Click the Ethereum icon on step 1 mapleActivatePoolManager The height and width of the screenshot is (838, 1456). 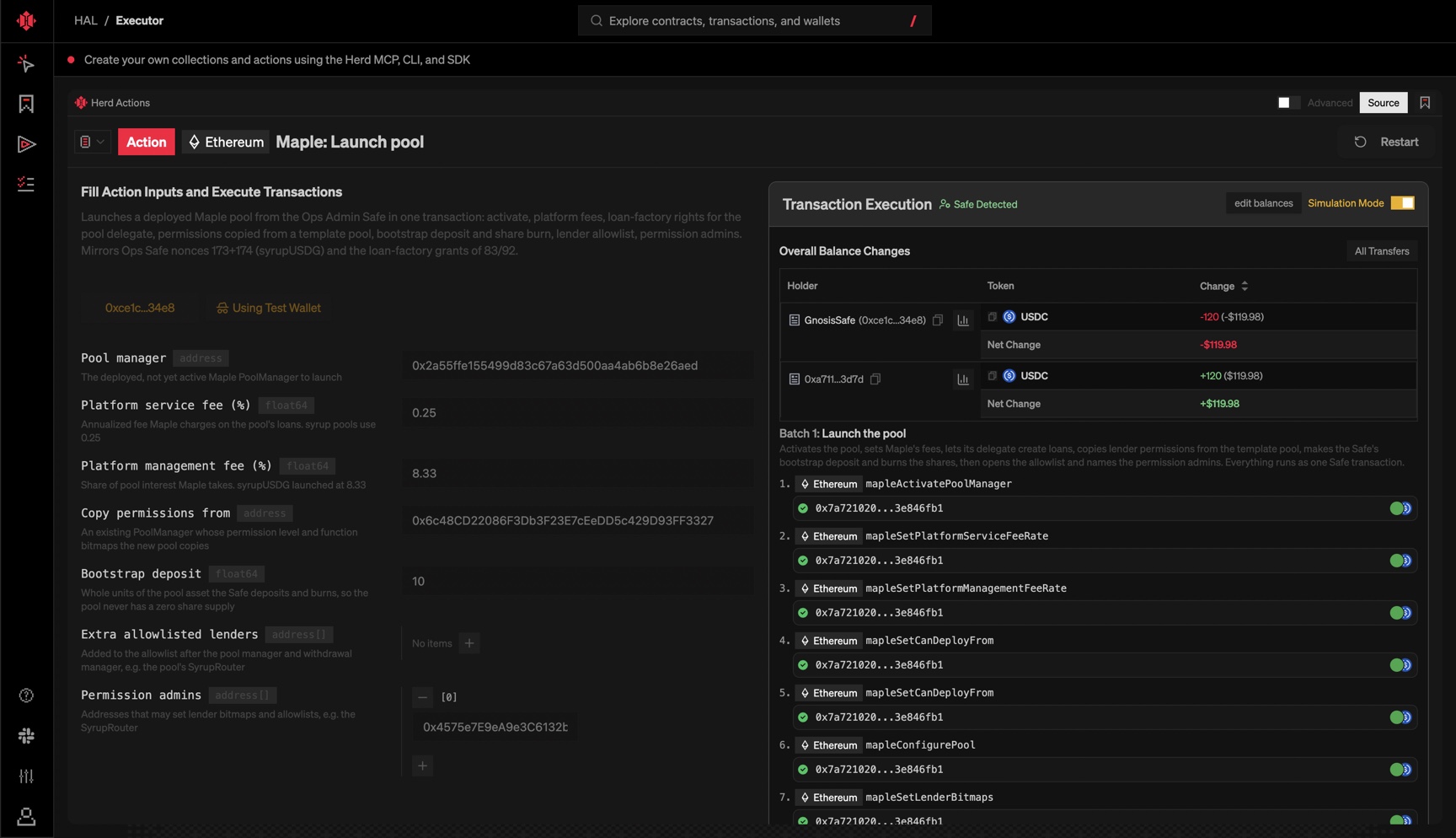pyautogui.click(x=805, y=484)
